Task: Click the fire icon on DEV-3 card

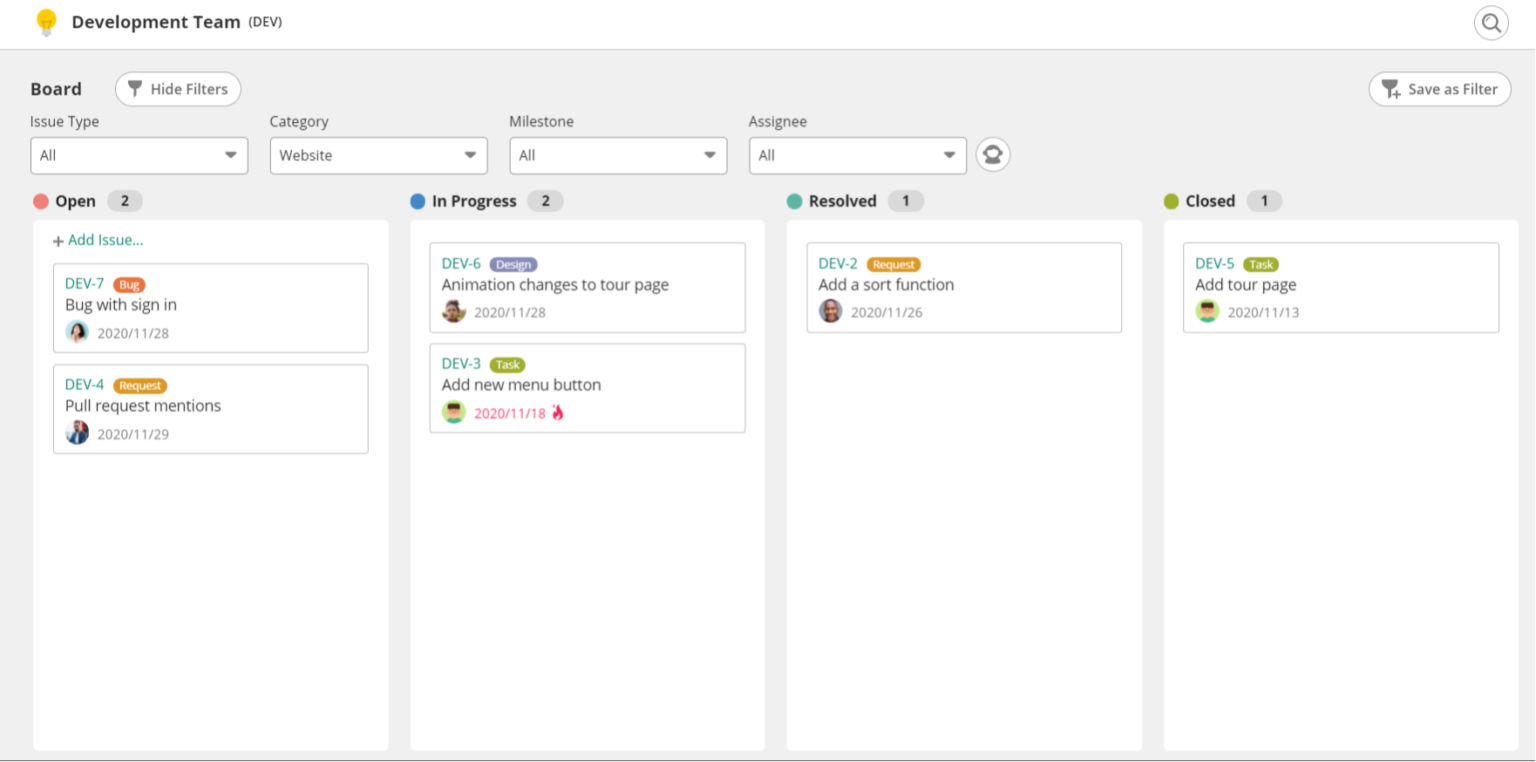Action: (558, 412)
